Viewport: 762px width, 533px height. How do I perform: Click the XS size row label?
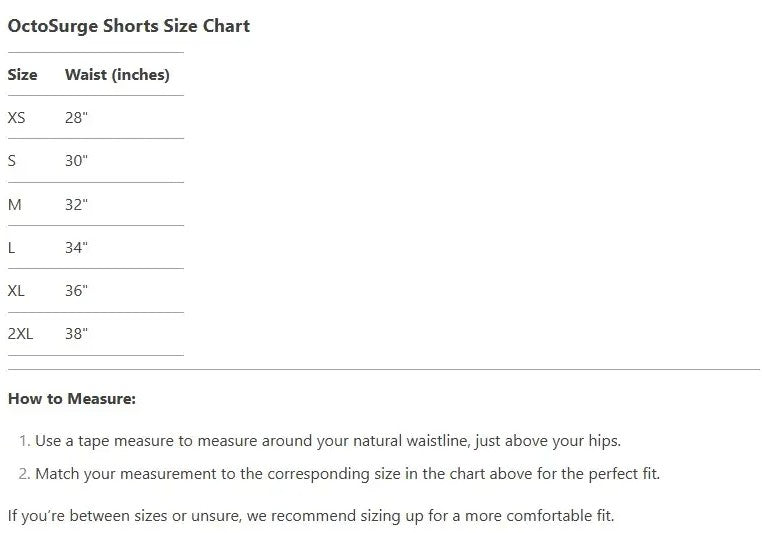[17, 118]
